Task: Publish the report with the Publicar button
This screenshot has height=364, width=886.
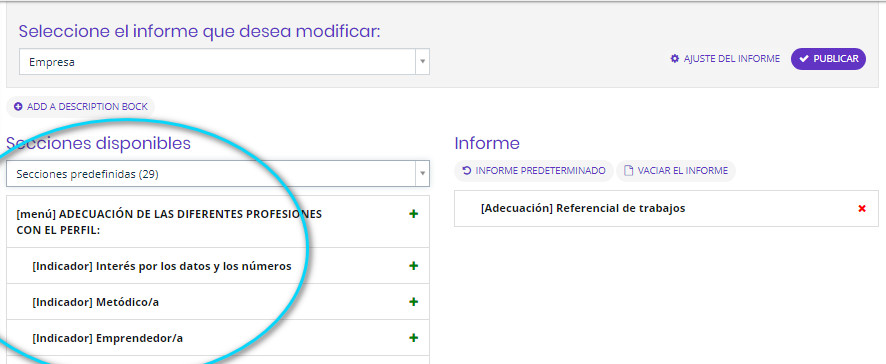Action: click(x=828, y=59)
